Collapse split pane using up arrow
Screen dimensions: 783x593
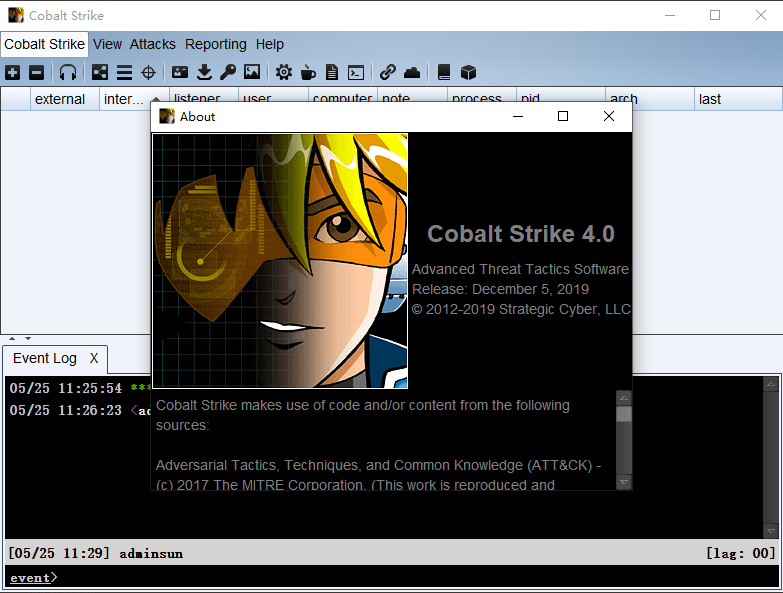(12, 338)
